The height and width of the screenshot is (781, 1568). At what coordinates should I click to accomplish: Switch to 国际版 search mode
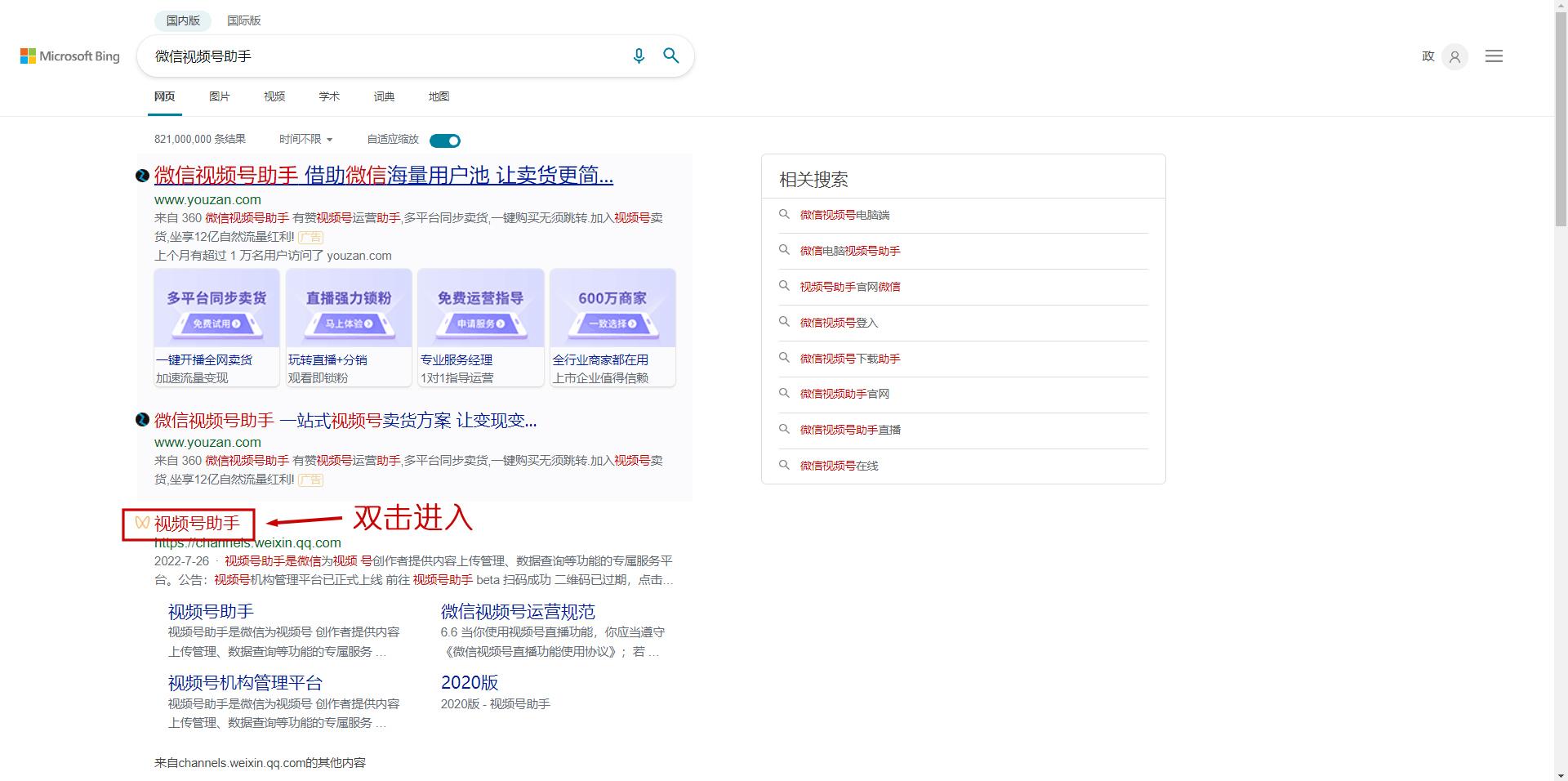[x=244, y=20]
